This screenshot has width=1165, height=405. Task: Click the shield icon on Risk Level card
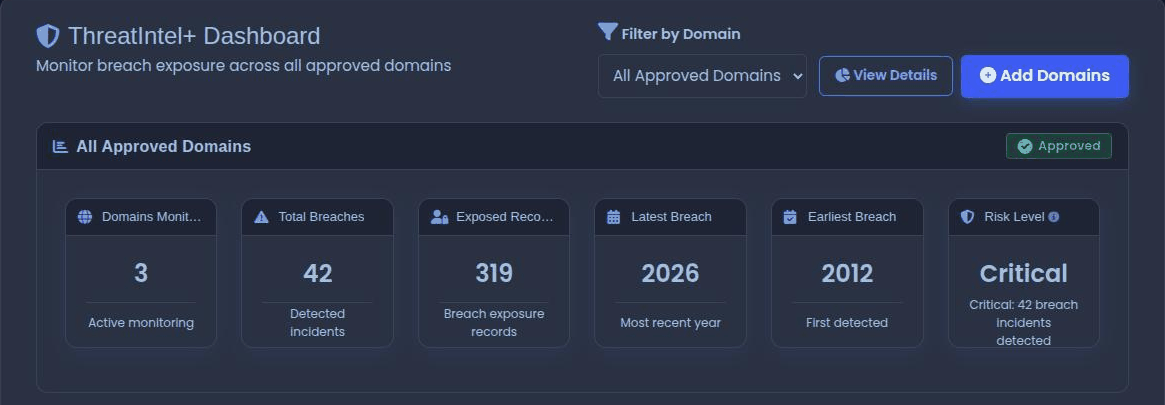[967, 217]
